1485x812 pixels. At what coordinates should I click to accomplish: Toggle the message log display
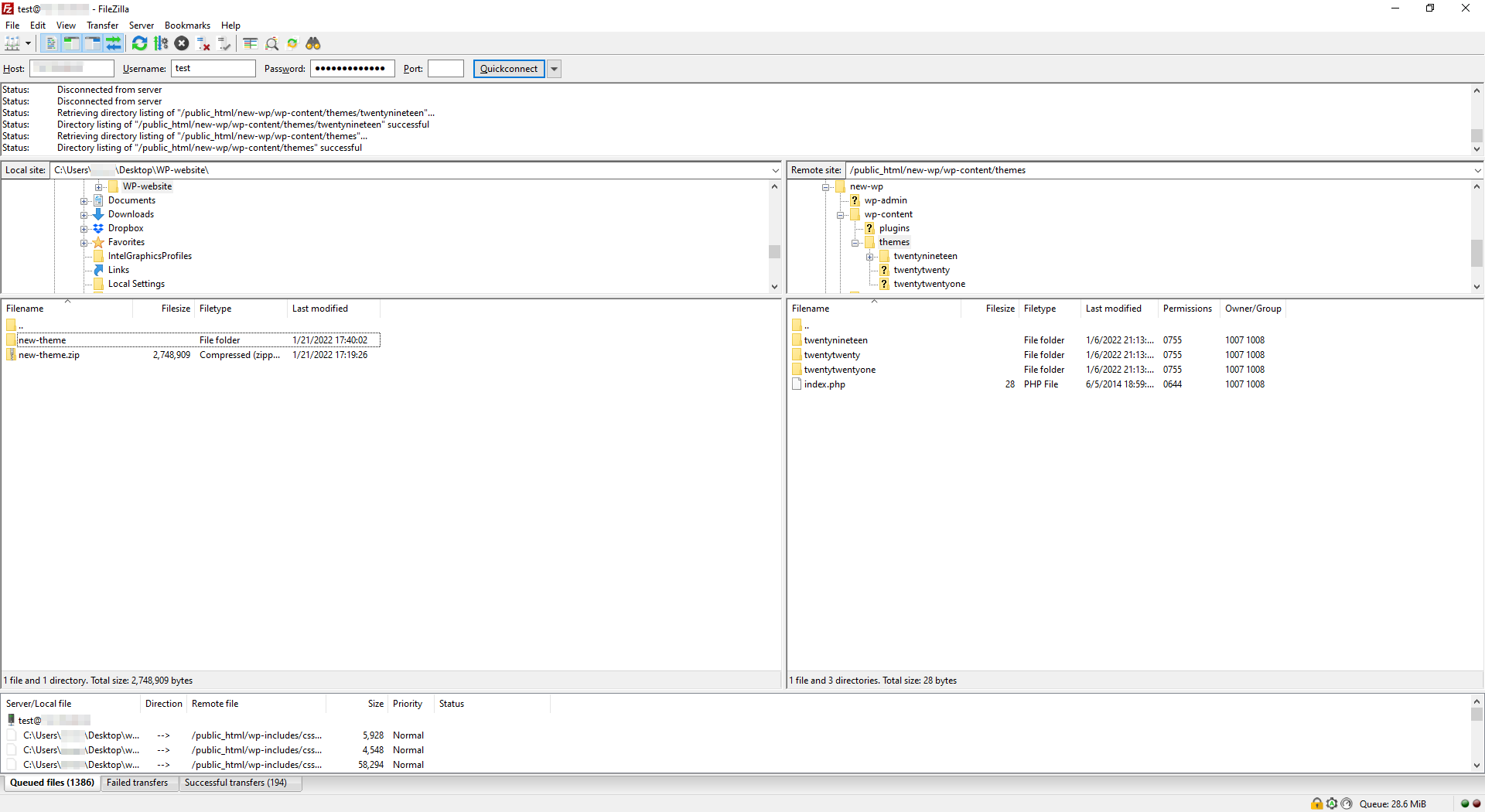pyautogui.click(x=50, y=44)
